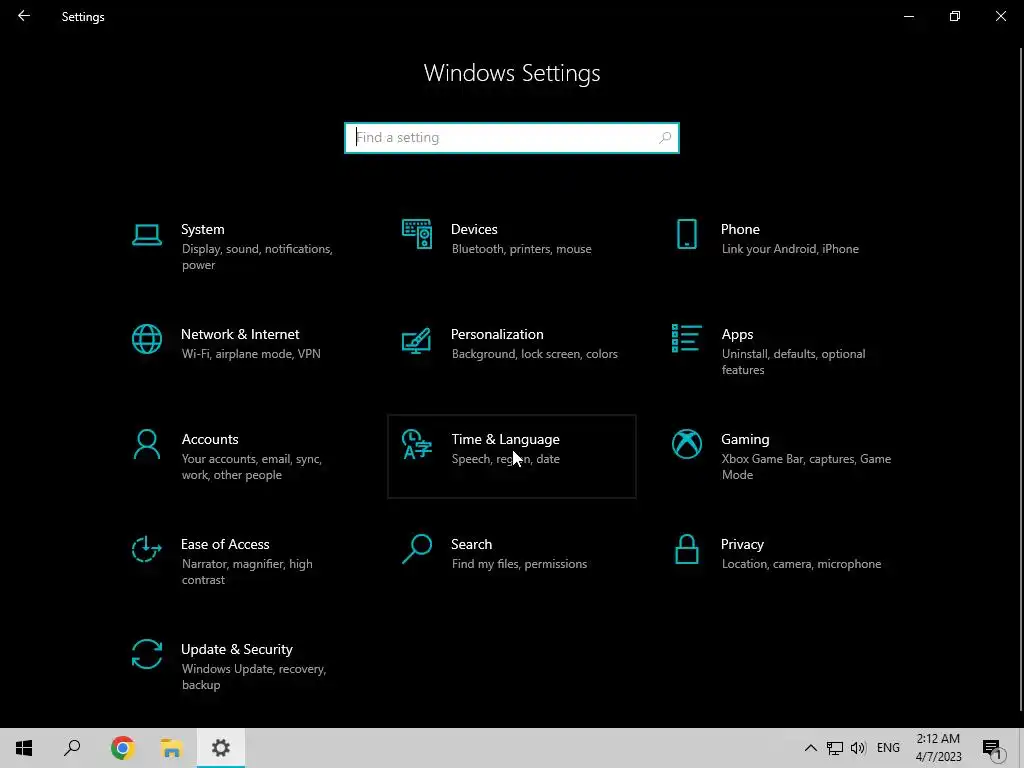
Task: Open the notification center icon
Action: (x=993, y=748)
